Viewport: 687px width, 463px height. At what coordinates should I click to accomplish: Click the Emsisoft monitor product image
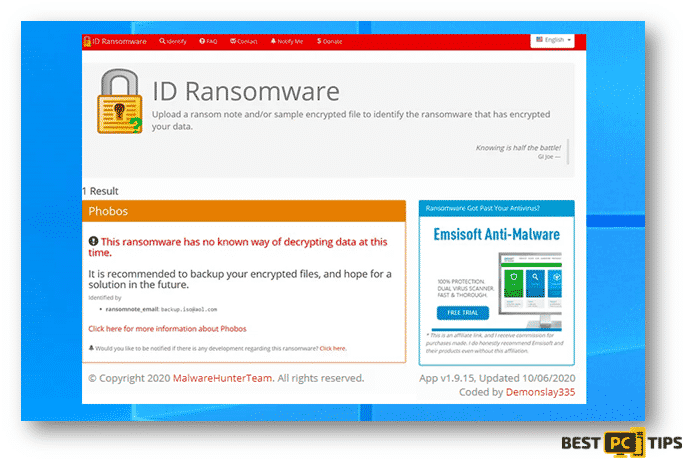(530, 290)
